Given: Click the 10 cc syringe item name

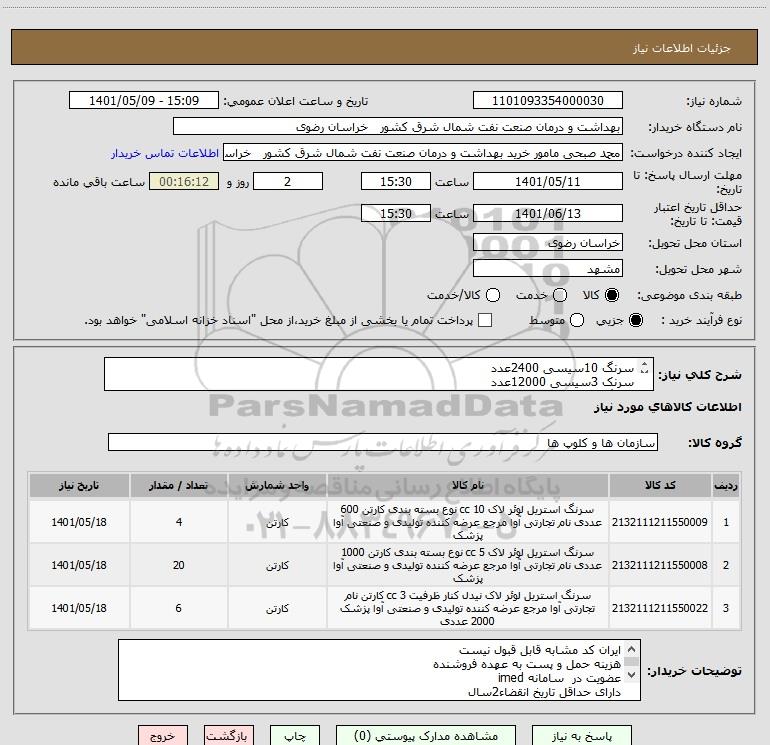Looking at the screenshot, I should click(x=468, y=522).
